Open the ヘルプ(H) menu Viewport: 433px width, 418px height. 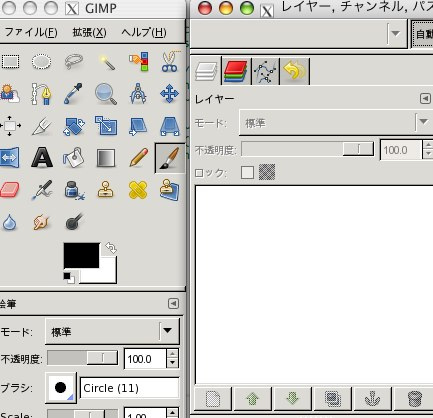[x=144, y=32]
